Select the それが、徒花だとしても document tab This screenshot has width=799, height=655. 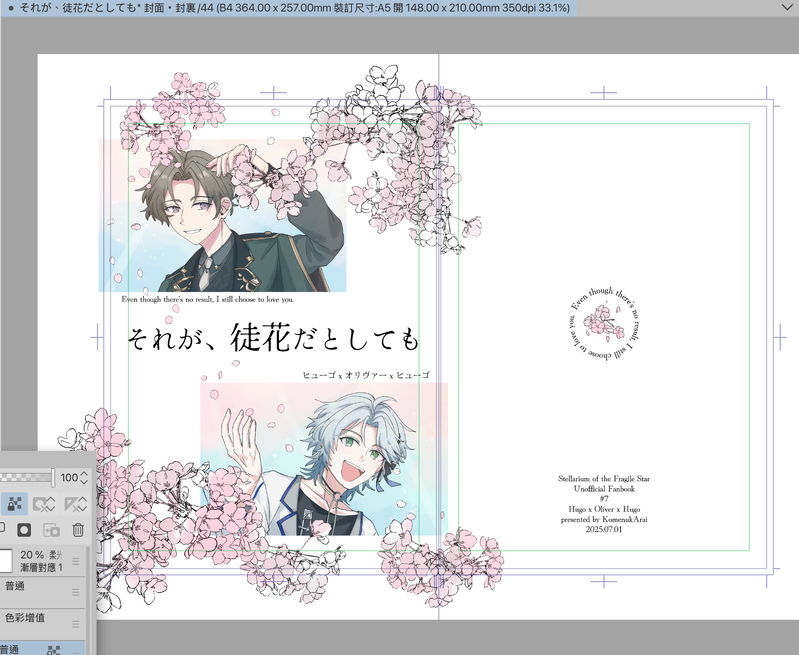(289, 8)
